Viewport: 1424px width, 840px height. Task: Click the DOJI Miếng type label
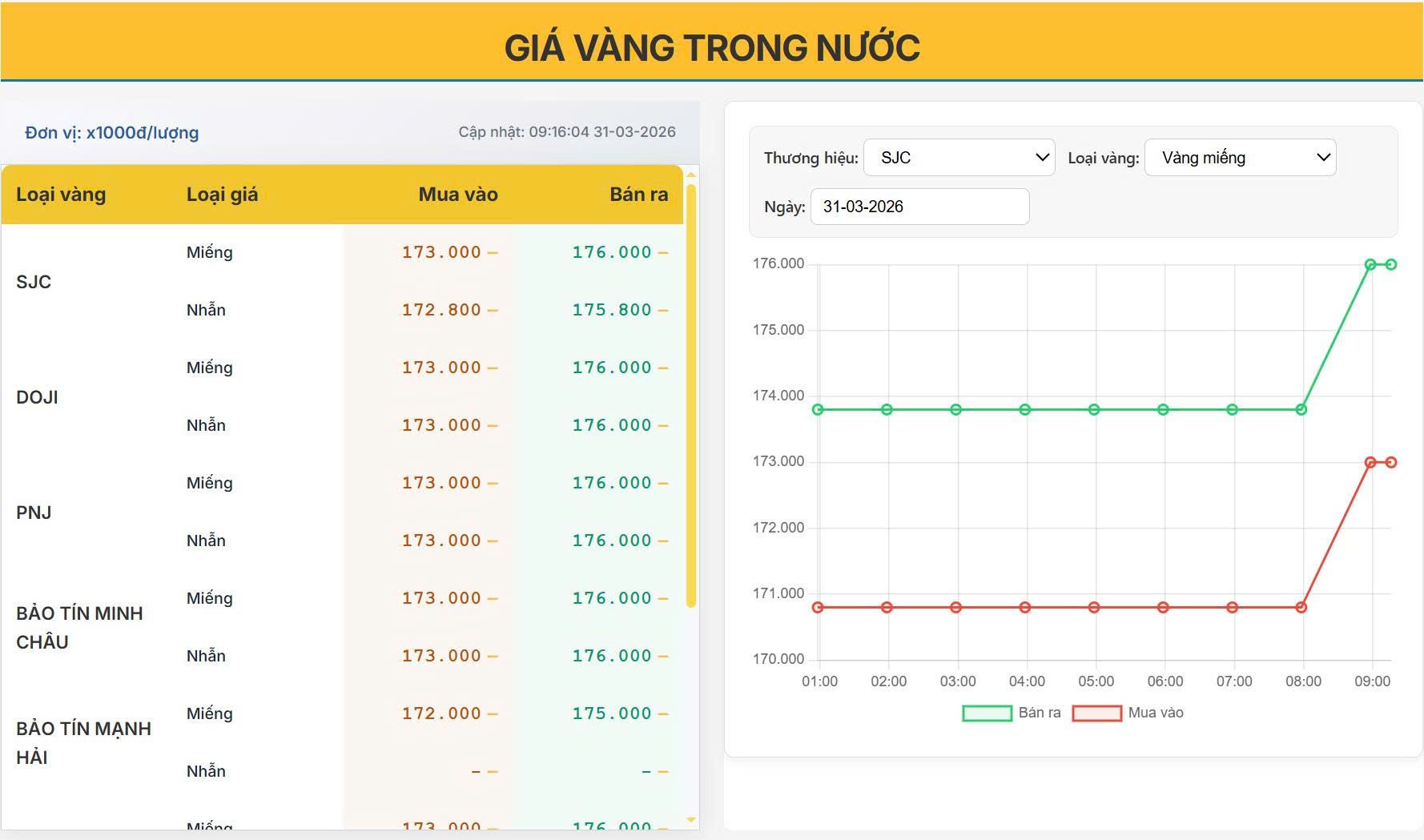[210, 368]
